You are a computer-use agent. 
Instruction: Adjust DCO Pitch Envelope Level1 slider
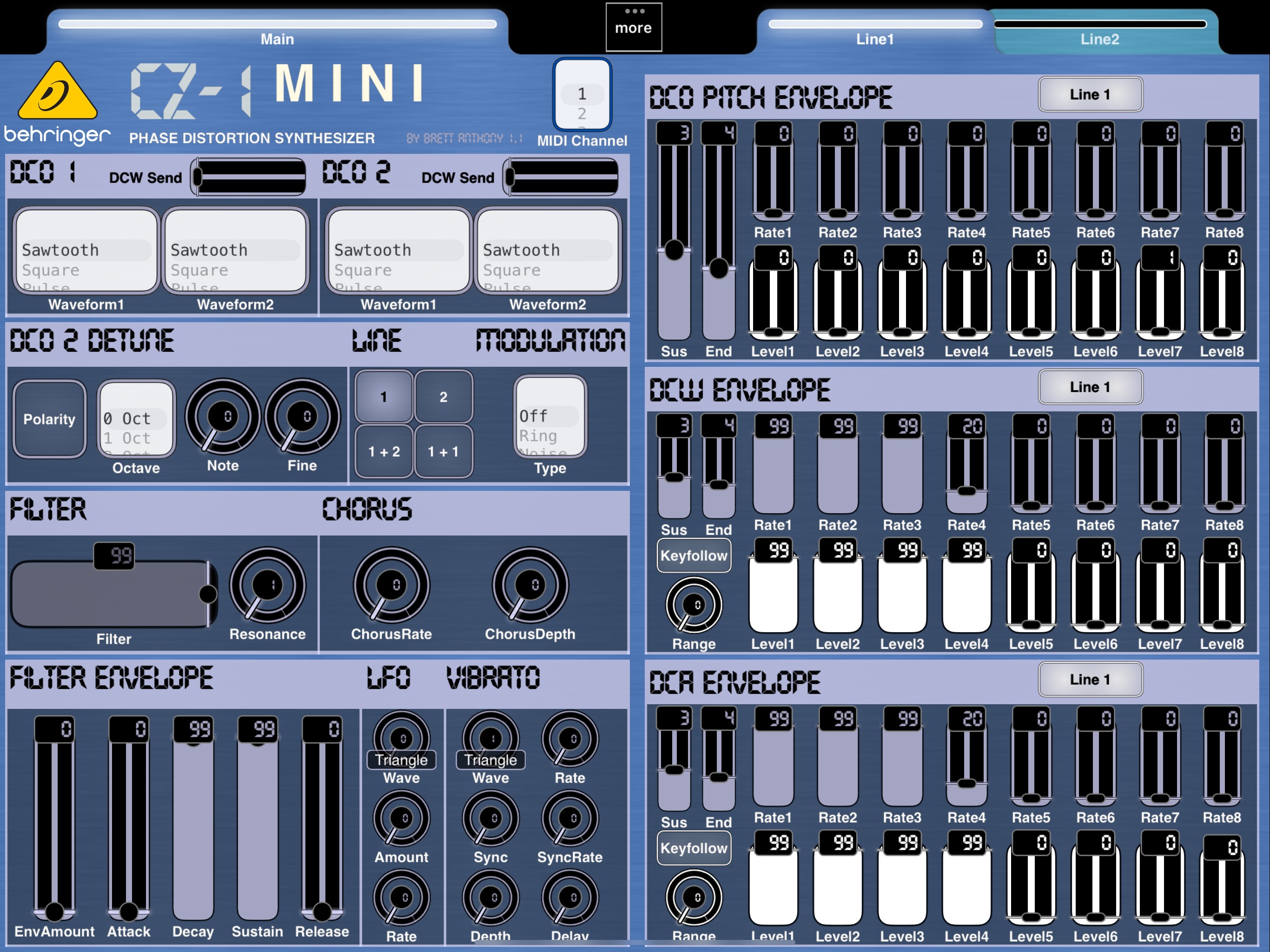click(774, 293)
